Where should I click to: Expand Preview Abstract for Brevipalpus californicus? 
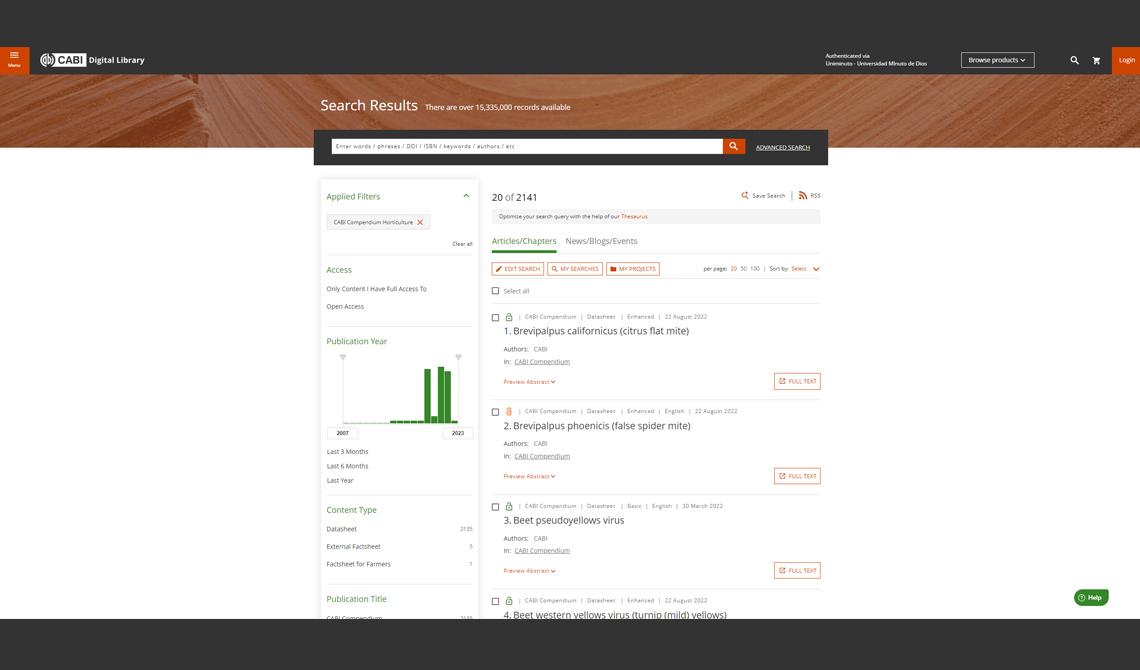pos(529,382)
